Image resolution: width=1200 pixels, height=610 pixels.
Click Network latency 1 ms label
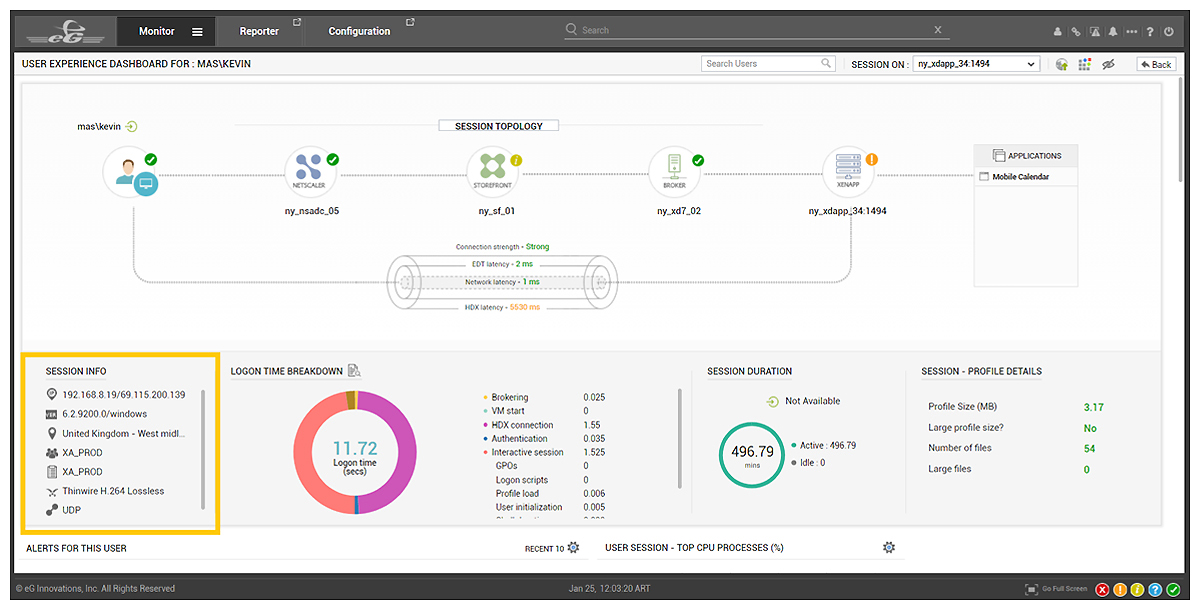pos(502,282)
